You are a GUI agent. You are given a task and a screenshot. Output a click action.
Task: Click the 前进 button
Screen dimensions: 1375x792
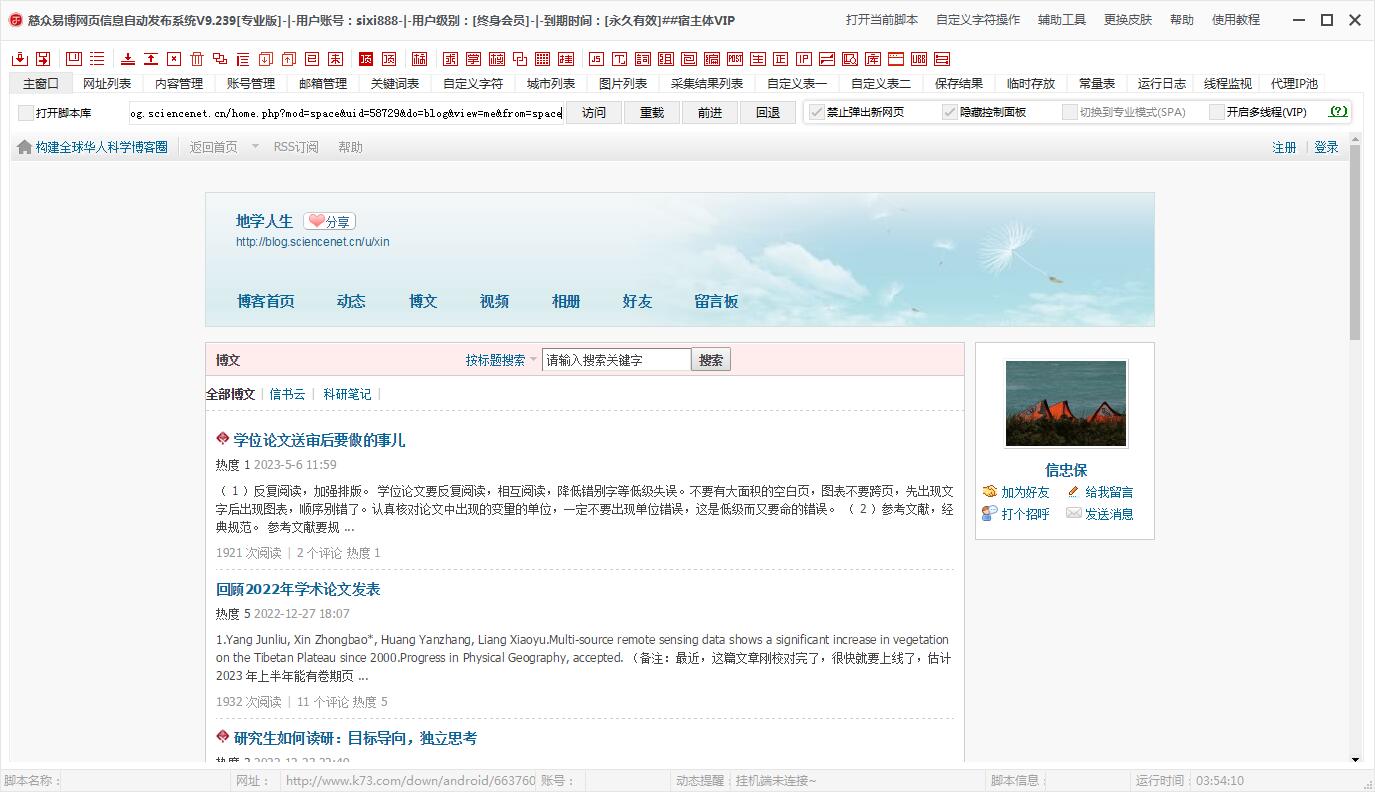point(710,113)
